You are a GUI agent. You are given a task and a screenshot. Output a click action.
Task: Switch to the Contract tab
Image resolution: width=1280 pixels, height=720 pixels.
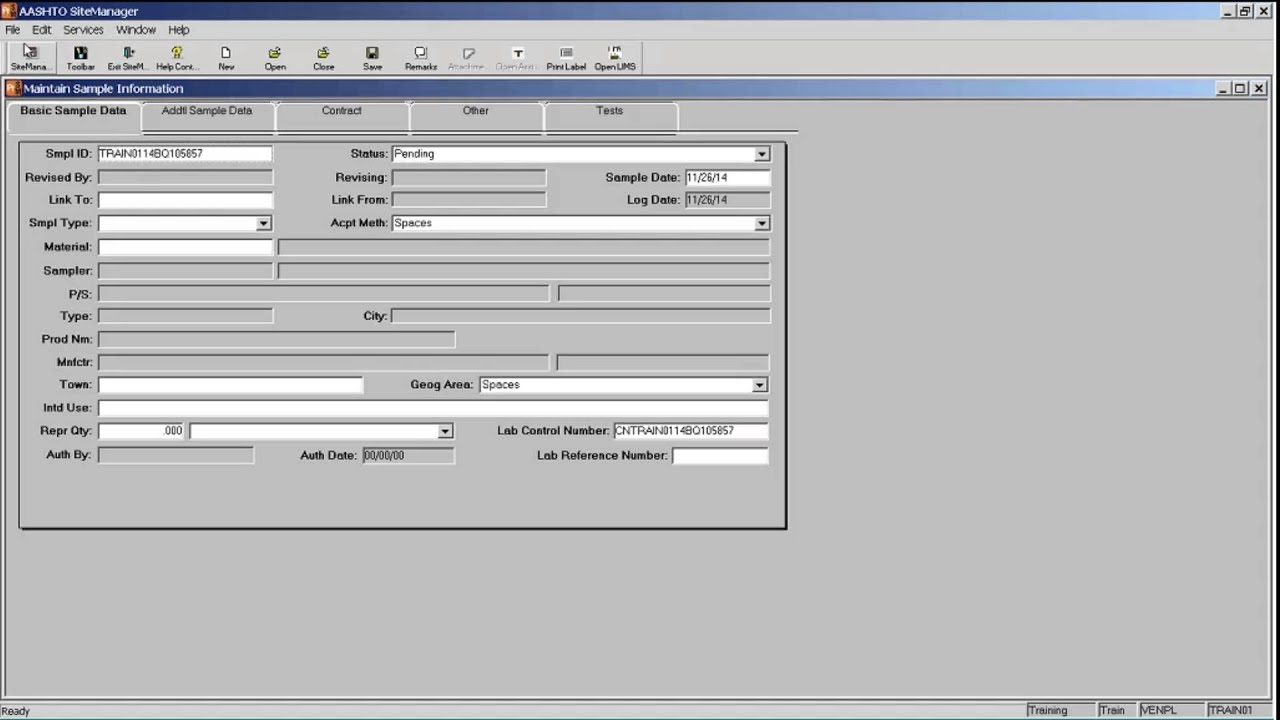(341, 111)
